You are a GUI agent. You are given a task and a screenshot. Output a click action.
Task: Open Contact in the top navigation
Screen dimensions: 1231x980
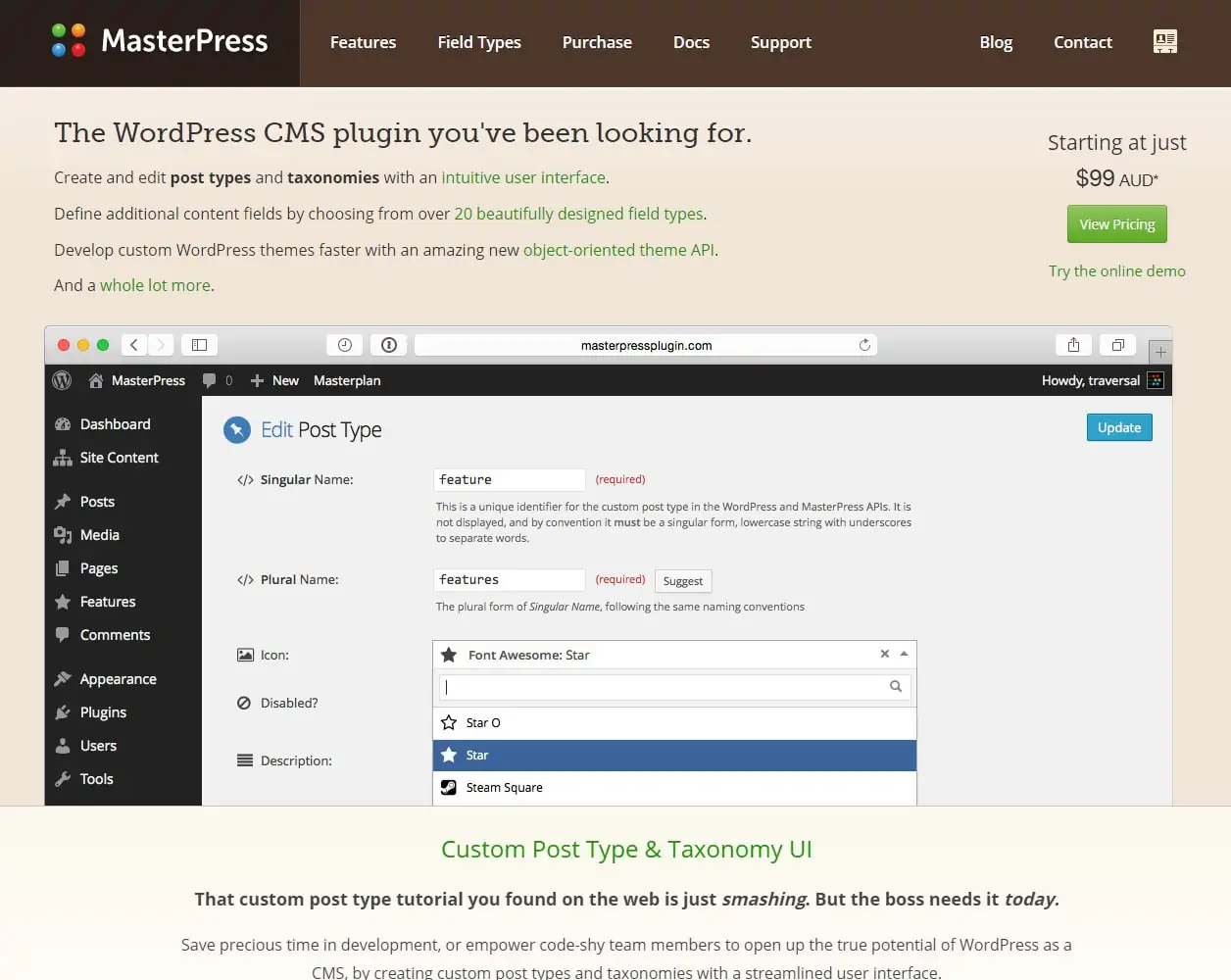[x=1083, y=42]
